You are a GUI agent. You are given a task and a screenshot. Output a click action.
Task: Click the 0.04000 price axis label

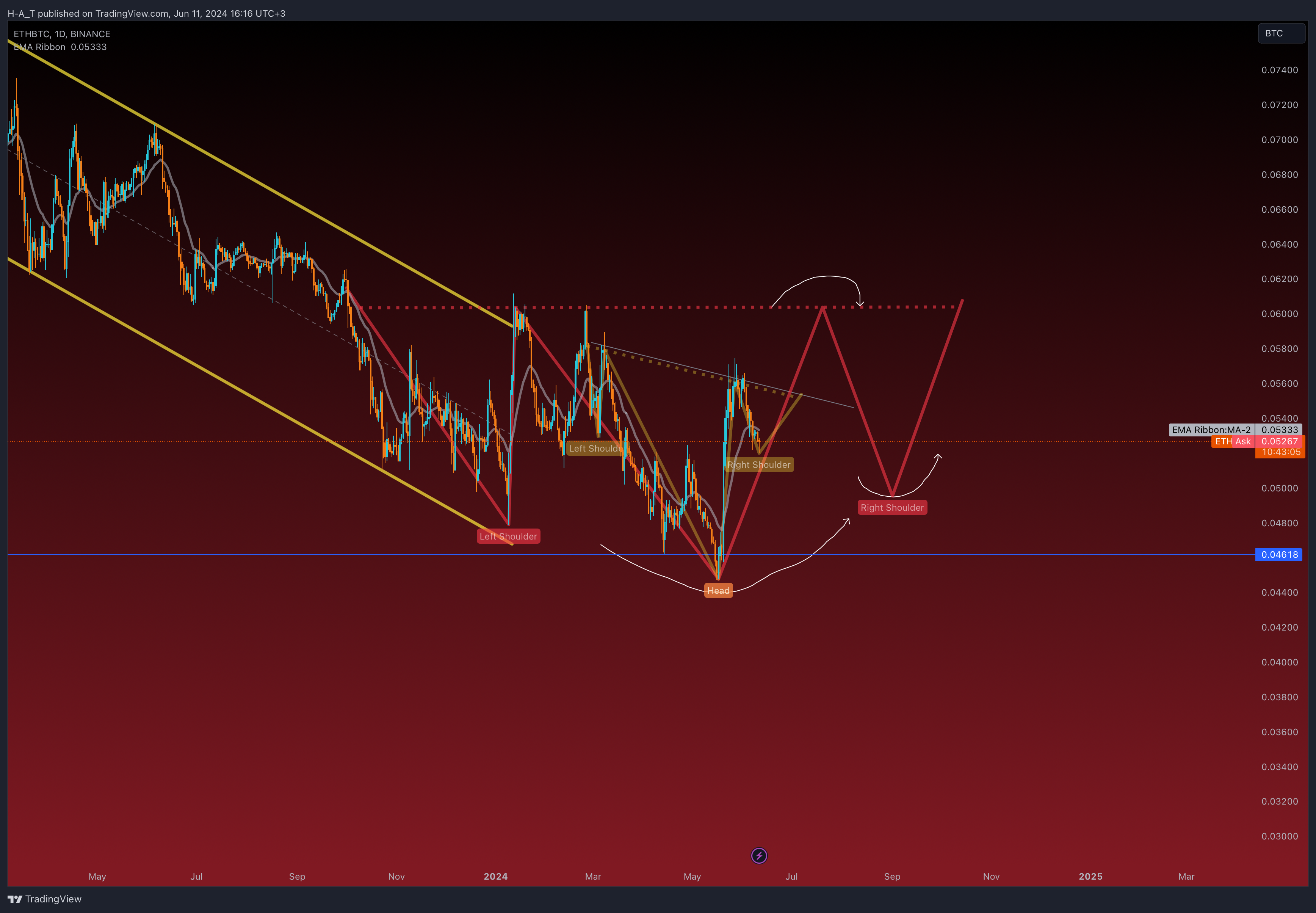coord(1280,662)
